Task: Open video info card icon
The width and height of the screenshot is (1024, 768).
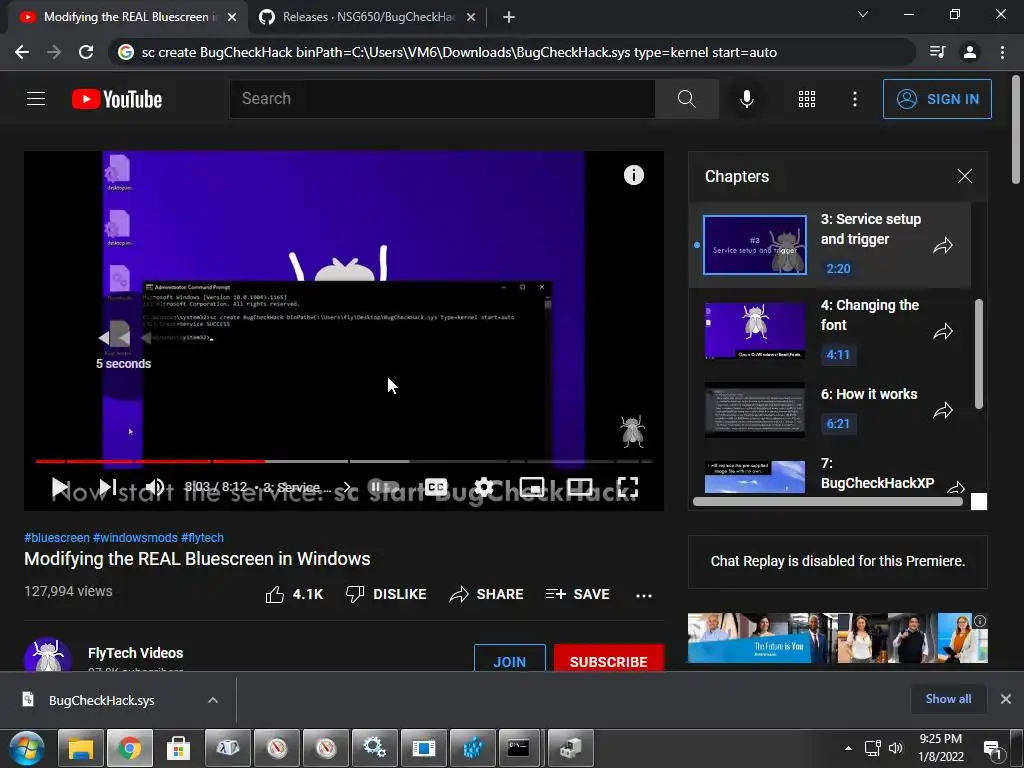Action: [x=633, y=175]
